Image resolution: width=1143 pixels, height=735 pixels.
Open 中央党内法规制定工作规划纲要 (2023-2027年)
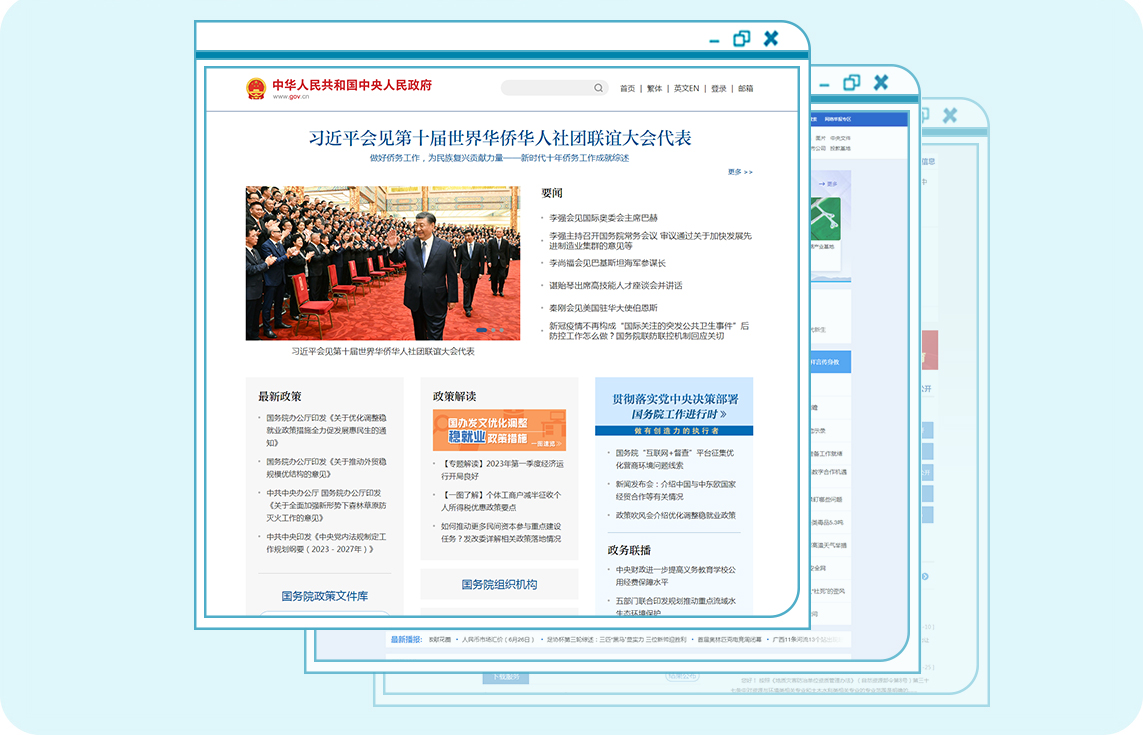(x=326, y=543)
